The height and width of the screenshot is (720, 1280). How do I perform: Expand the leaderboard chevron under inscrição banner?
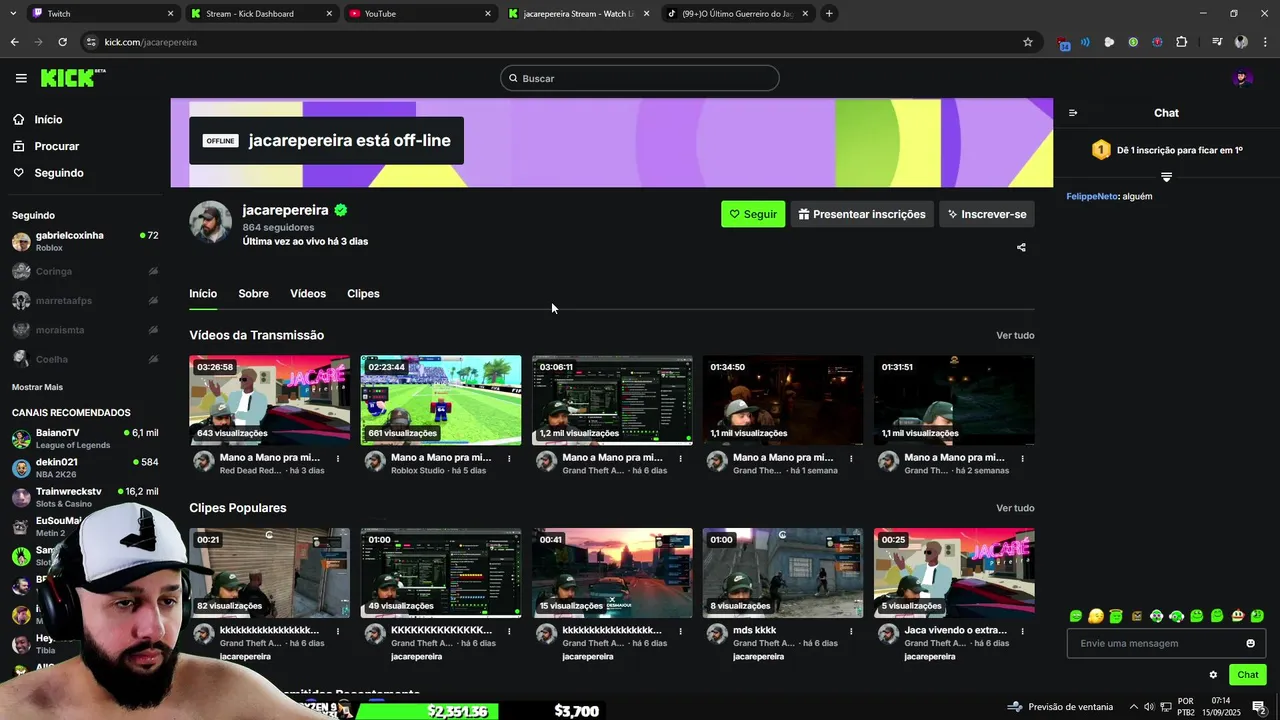click(1166, 177)
